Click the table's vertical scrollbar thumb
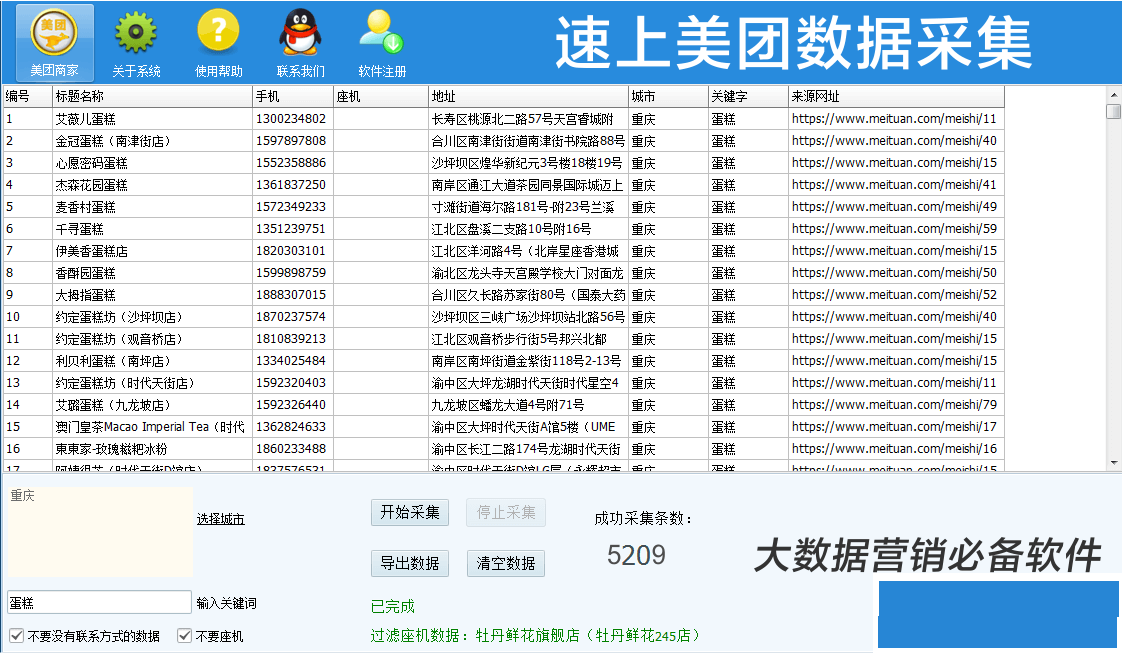Image resolution: width=1123 pixels, height=653 pixels. click(x=1114, y=112)
